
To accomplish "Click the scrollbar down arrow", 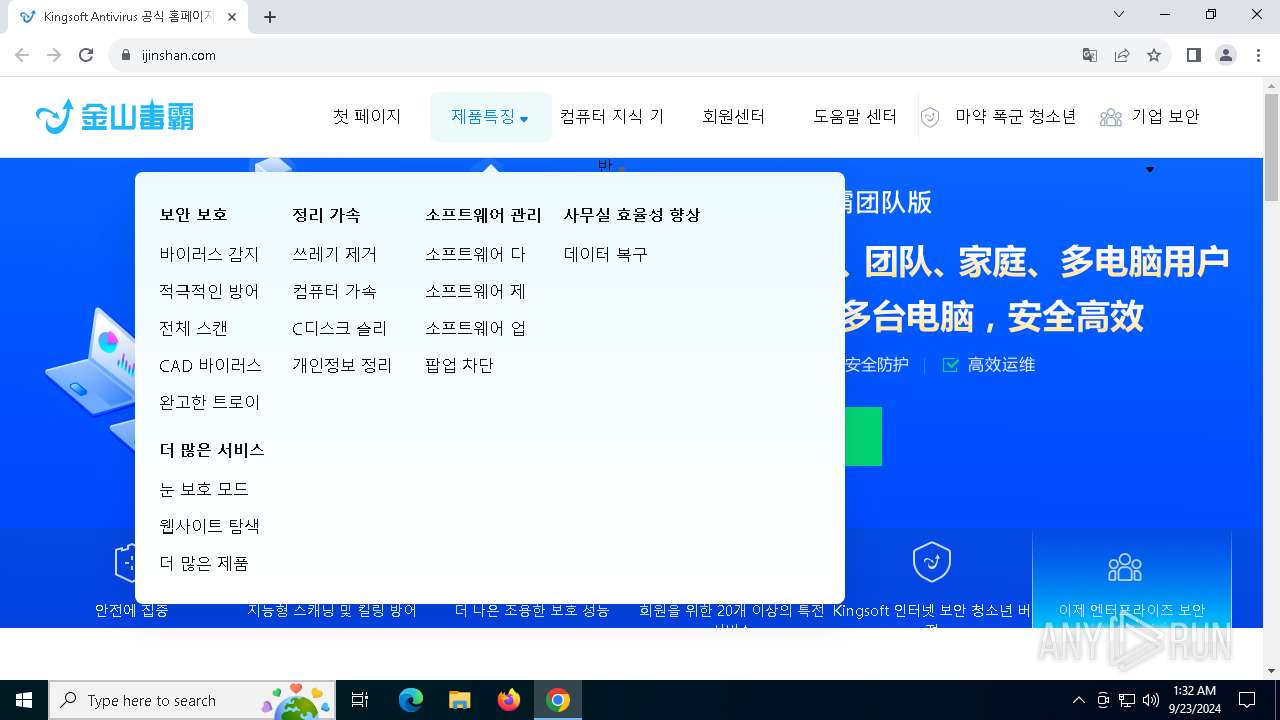I will tap(1271, 670).
